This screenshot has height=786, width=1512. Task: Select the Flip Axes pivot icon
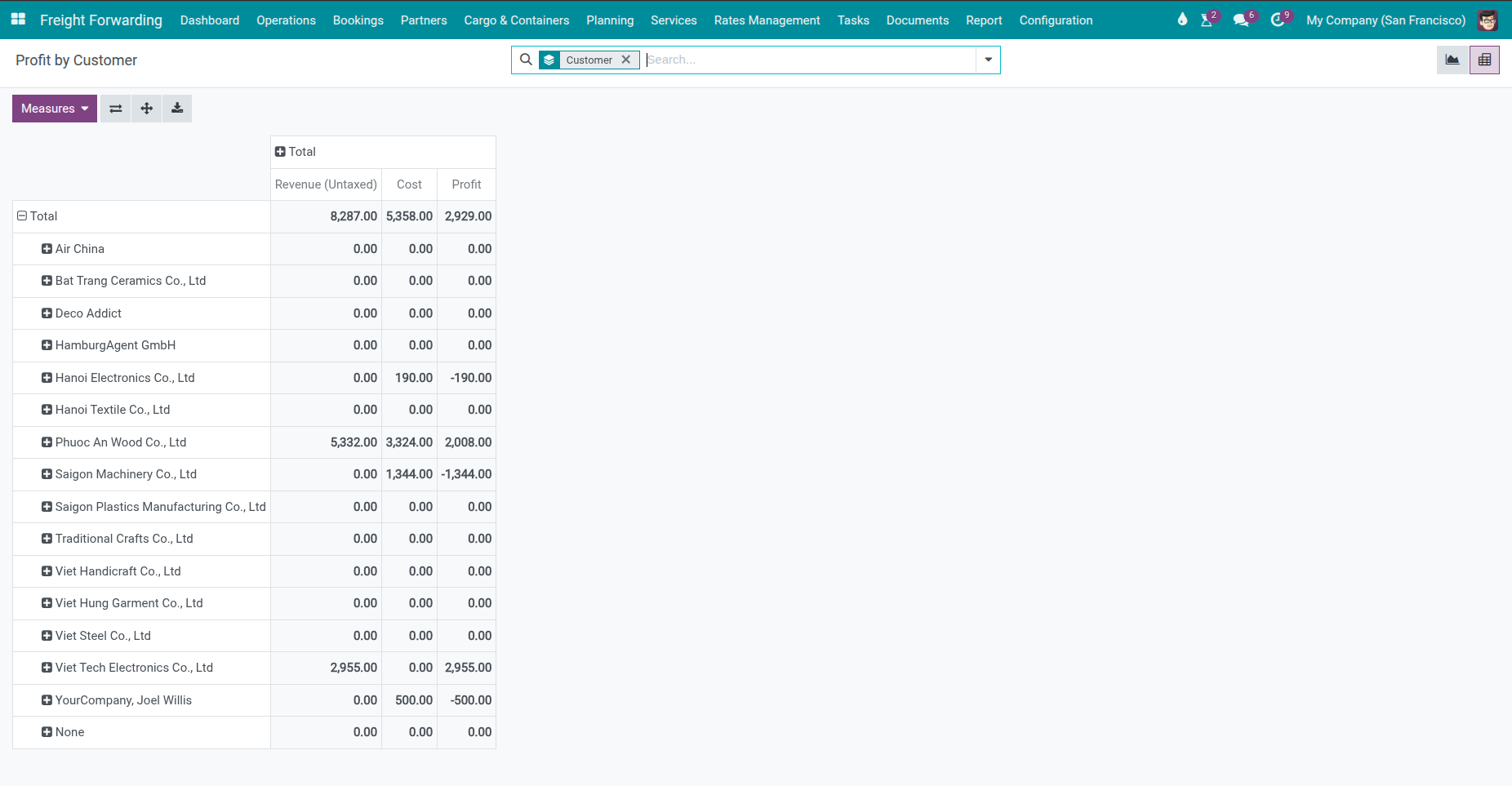point(115,108)
